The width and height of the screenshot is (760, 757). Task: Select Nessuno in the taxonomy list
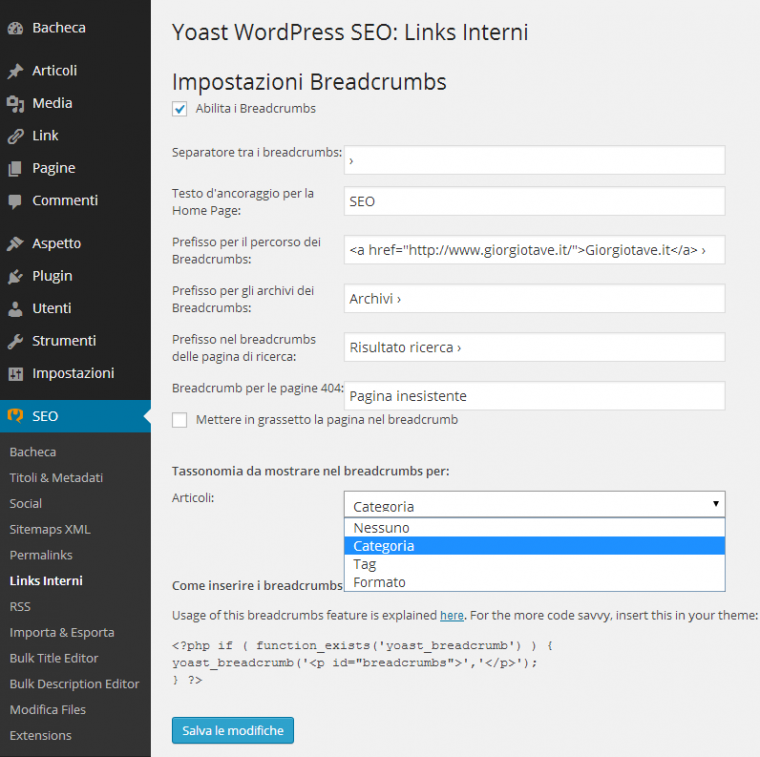pyautogui.click(x=534, y=528)
